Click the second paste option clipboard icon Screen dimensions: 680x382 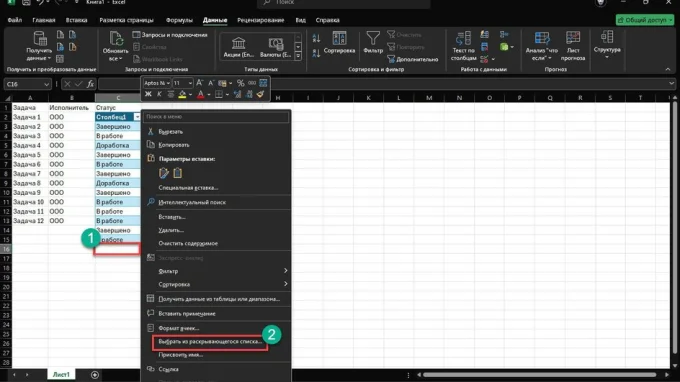pos(178,173)
